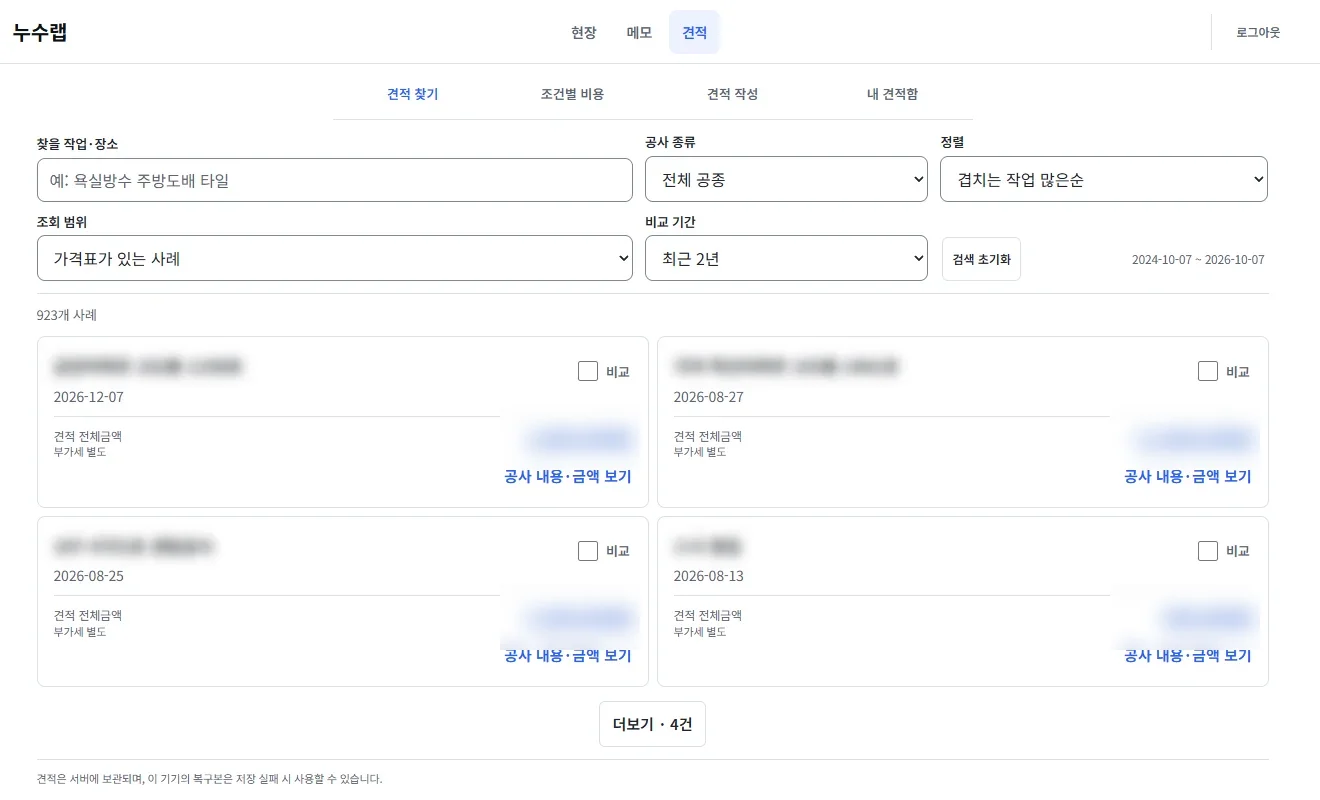This screenshot has height=800, width=1320.
Task: Open the 공사 종류 dropdown showing 전체 공종
Action: click(786, 179)
